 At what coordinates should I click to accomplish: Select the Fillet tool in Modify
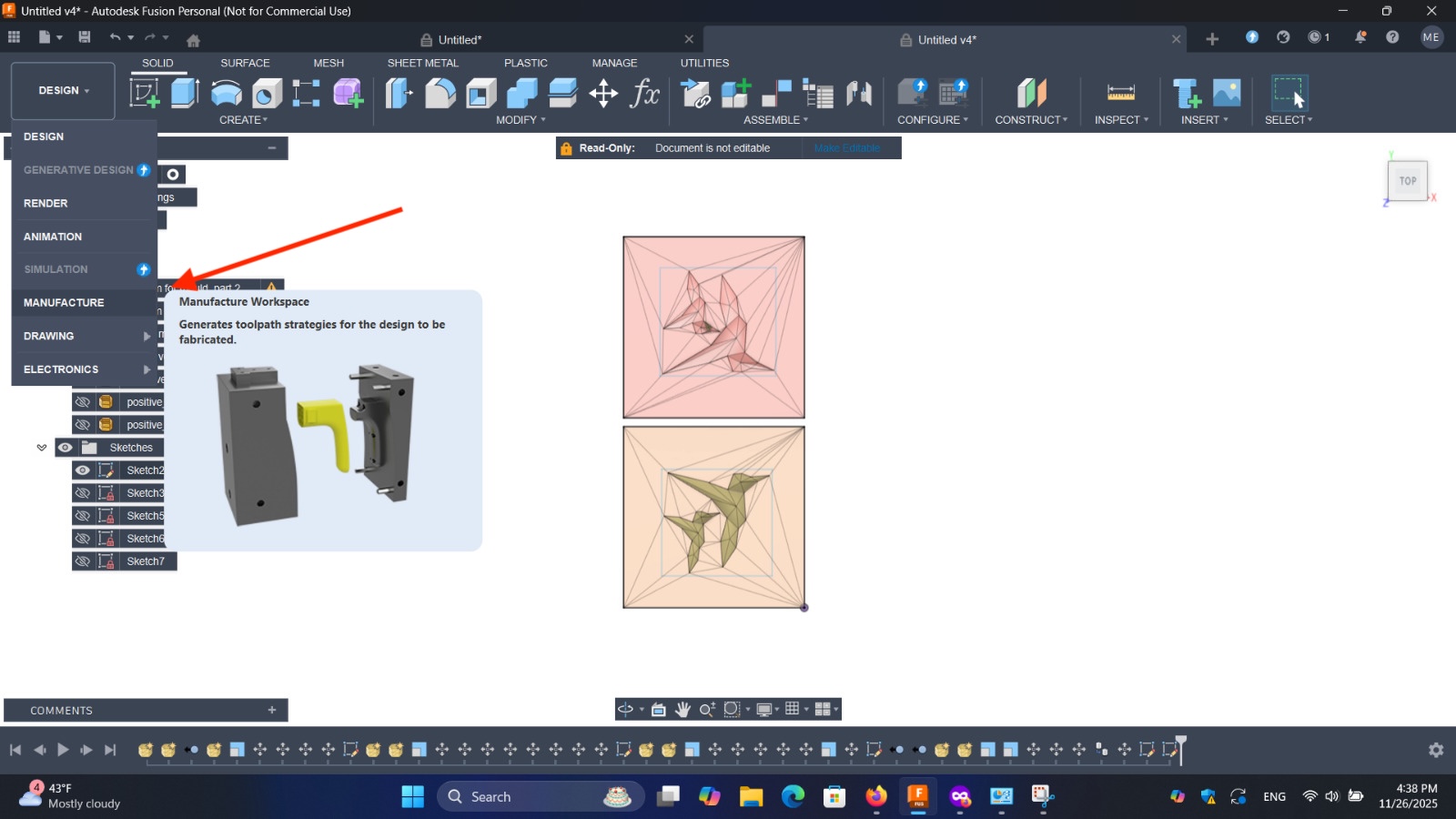click(x=440, y=93)
